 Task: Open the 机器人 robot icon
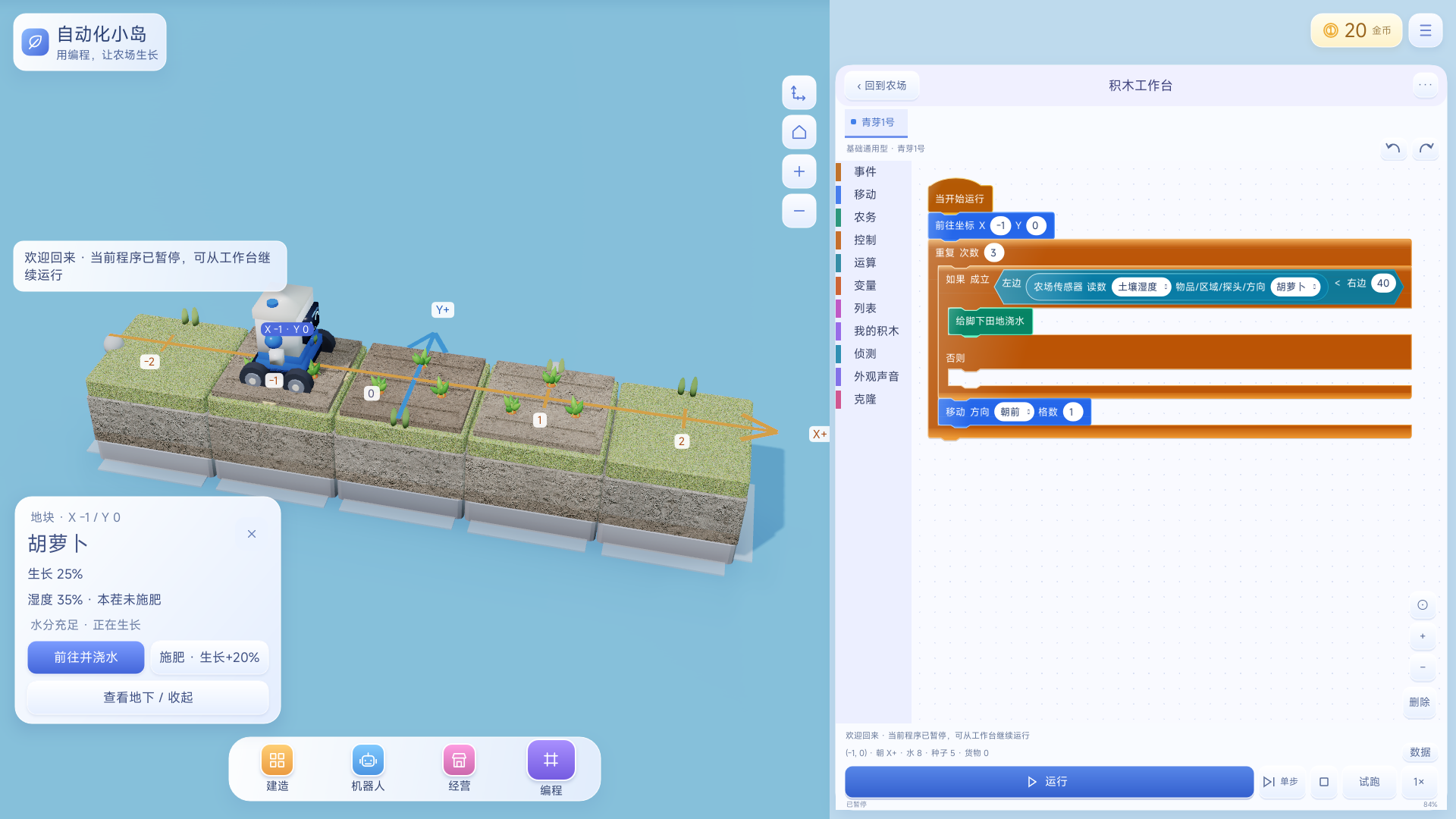pyautogui.click(x=368, y=760)
